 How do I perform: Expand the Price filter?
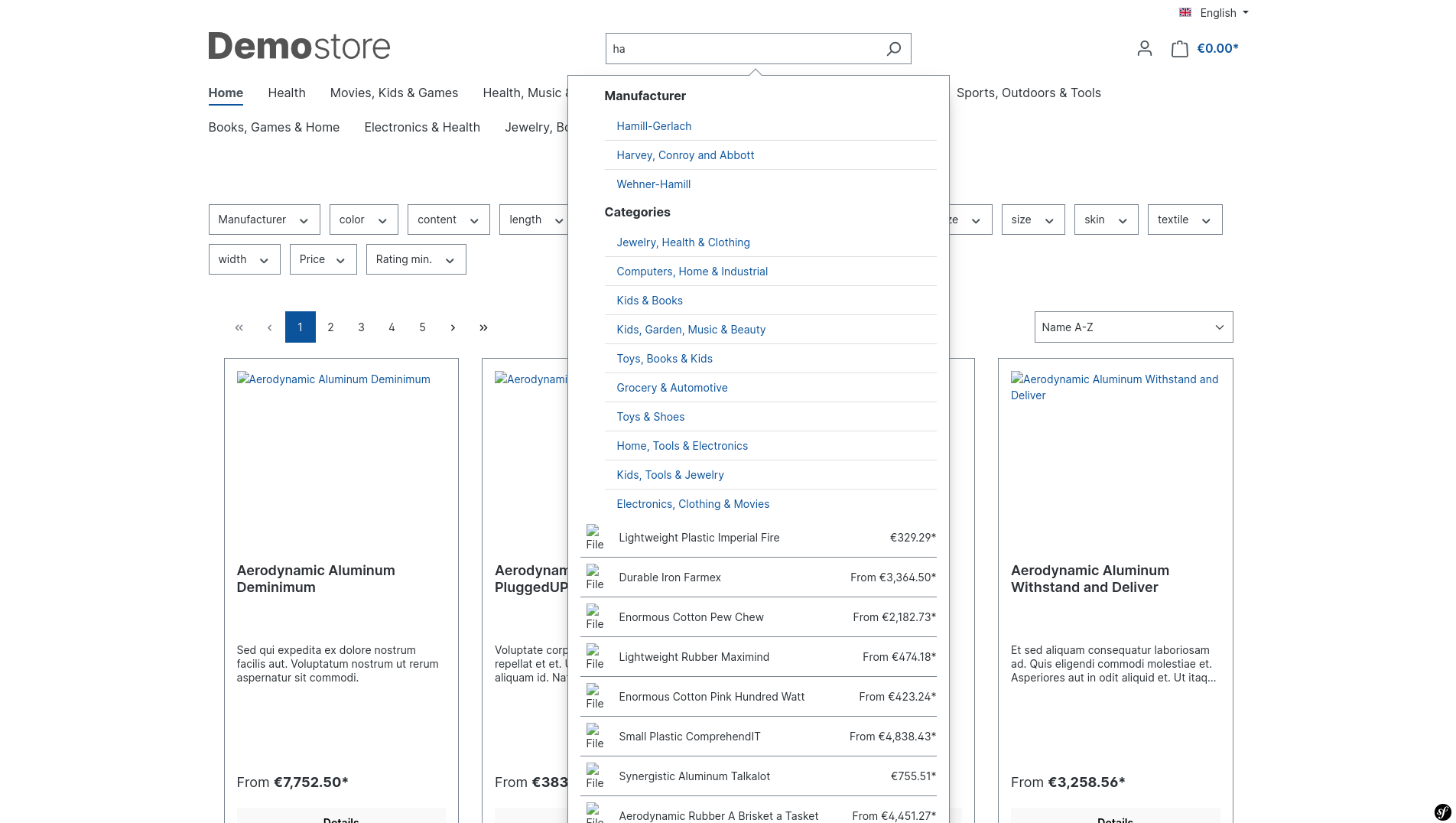323,259
